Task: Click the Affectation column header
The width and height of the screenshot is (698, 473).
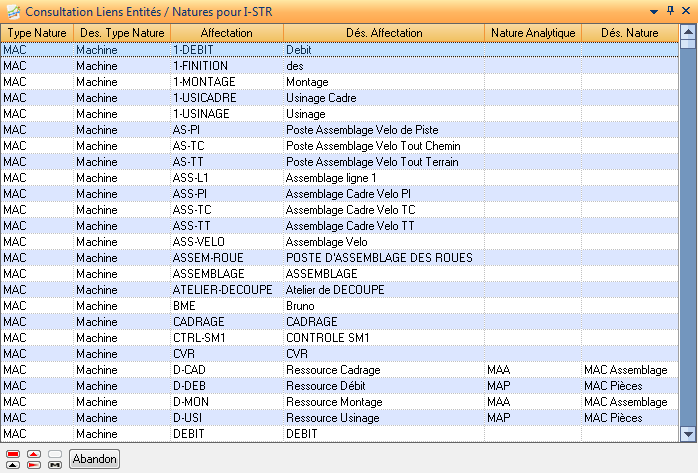Action: [x=226, y=33]
